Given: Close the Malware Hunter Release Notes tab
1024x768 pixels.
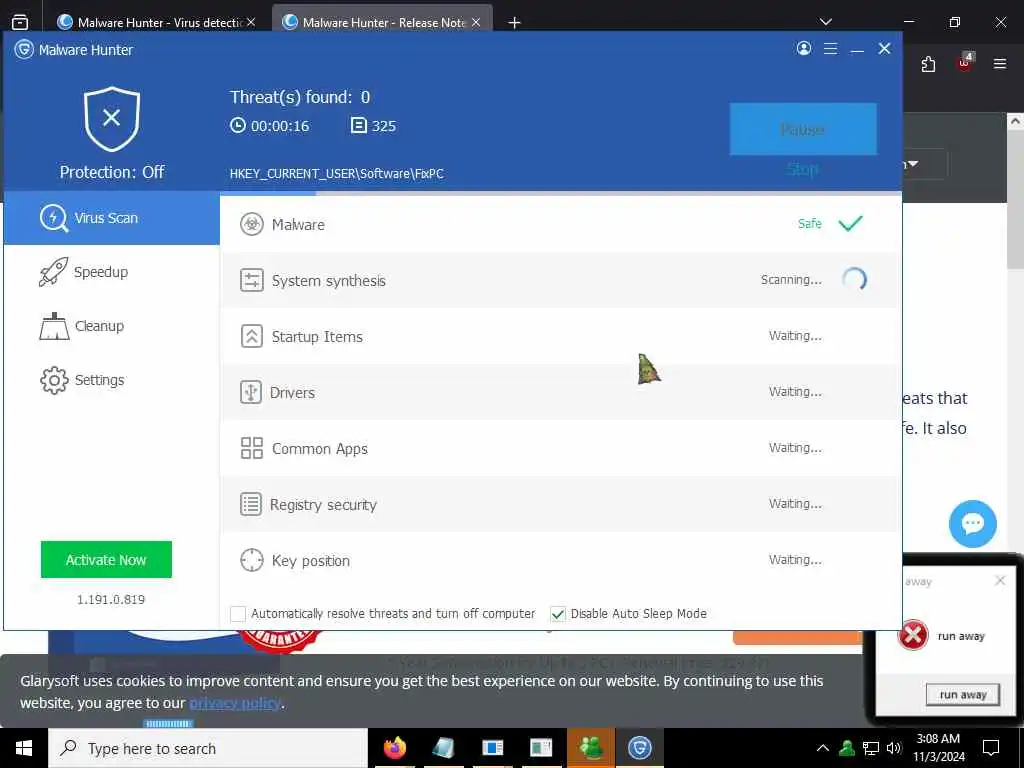Looking at the screenshot, I should click(x=476, y=22).
